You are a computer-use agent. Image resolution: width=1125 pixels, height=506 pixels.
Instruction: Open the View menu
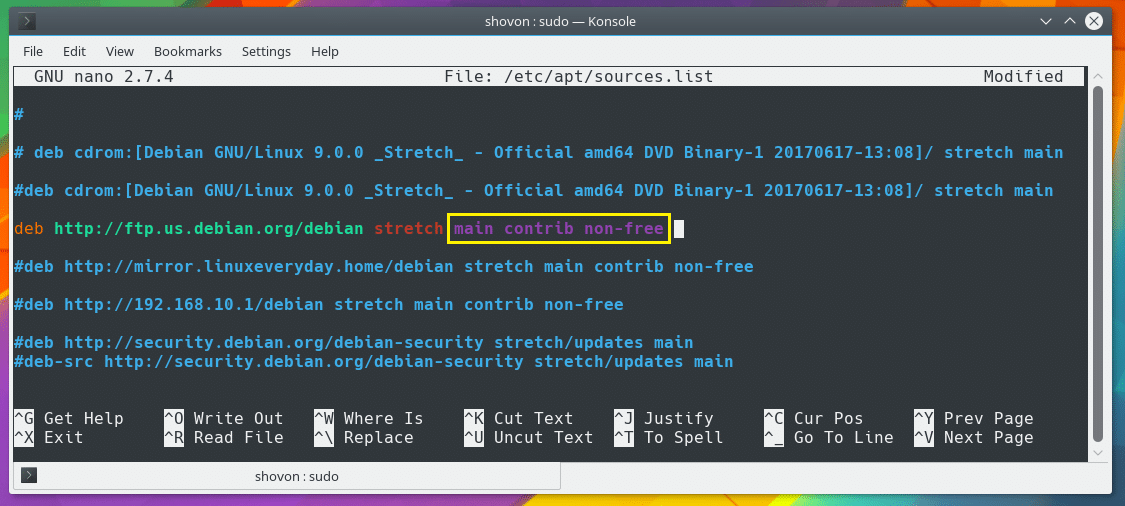click(120, 52)
